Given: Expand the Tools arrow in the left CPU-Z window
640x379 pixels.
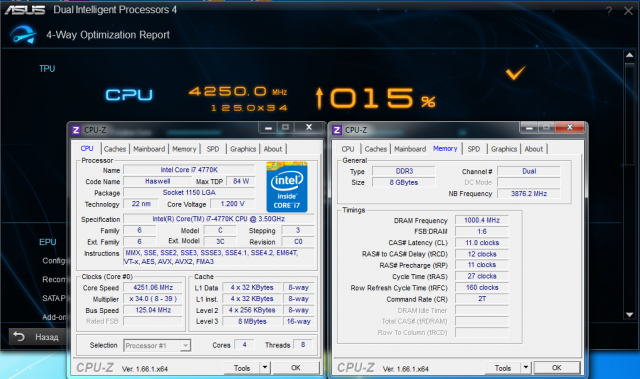Looking at the screenshot, I should tap(265, 368).
